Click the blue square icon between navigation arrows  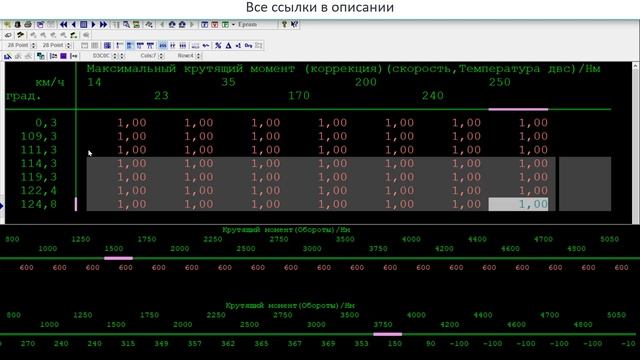click(84, 24)
